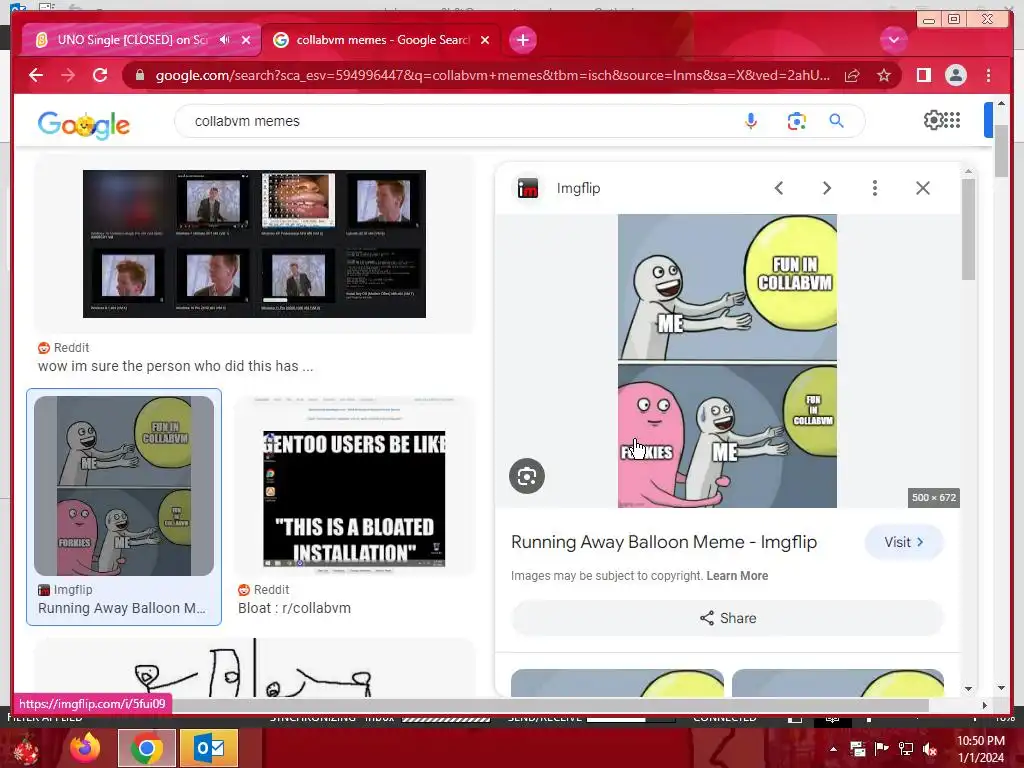The height and width of the screenshot is (768, 1024).
Task: Open the Action Center flag icon
Action: [882, 749]
